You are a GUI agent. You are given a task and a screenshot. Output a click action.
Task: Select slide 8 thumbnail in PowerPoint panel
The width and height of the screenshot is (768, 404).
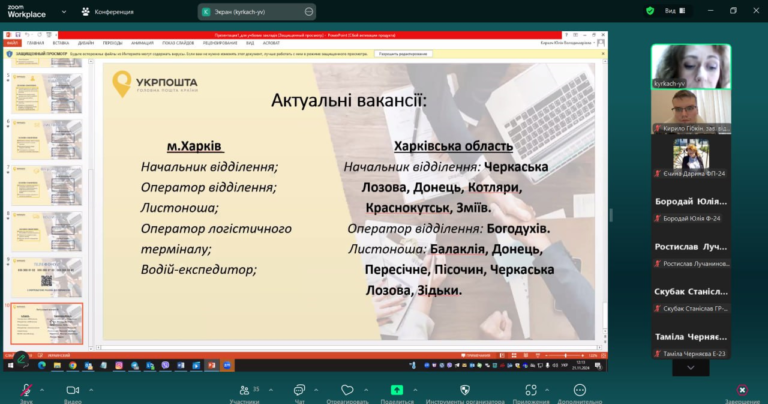(47, 232)
